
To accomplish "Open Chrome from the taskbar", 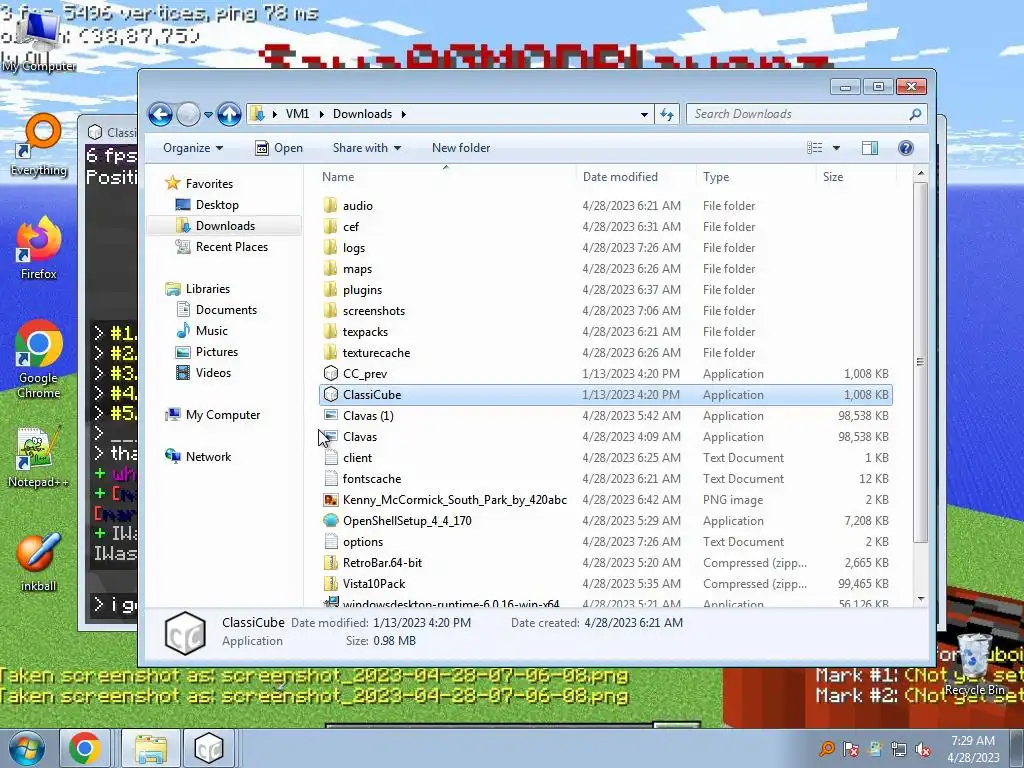I will pos(85,748).
